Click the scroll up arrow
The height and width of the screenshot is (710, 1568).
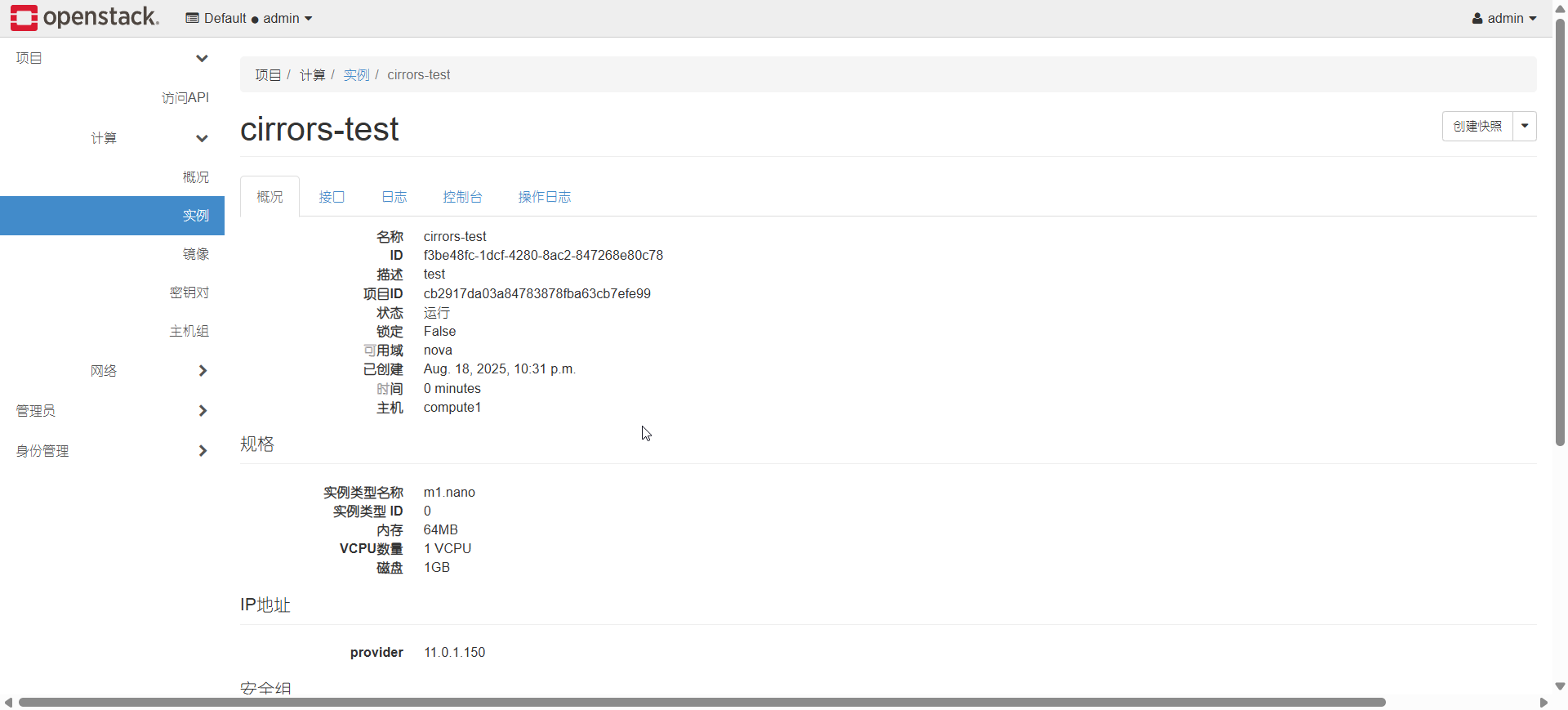coord(1560,8)
